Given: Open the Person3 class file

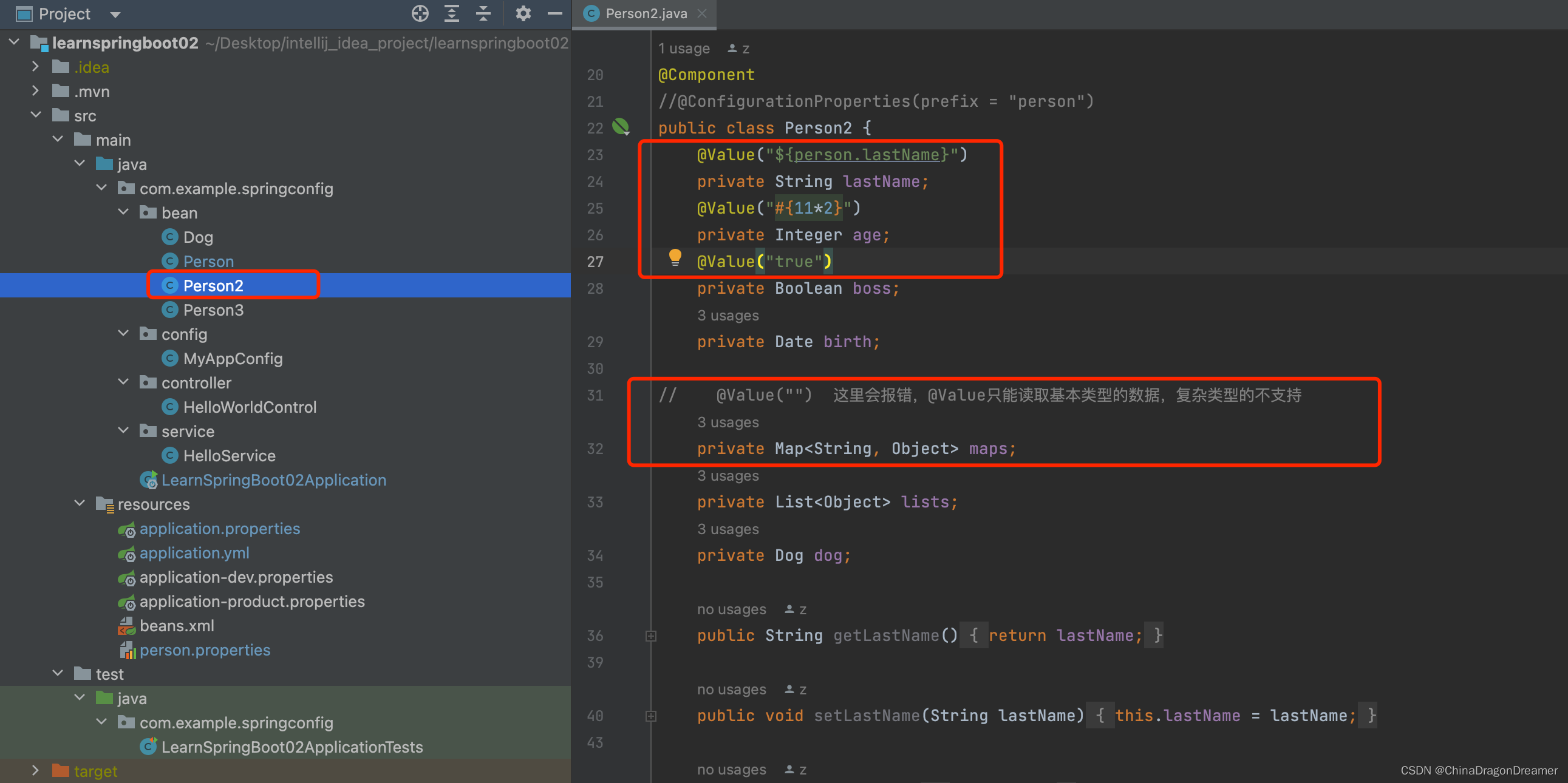Looking at the screenshot, I should coord(213,310).
